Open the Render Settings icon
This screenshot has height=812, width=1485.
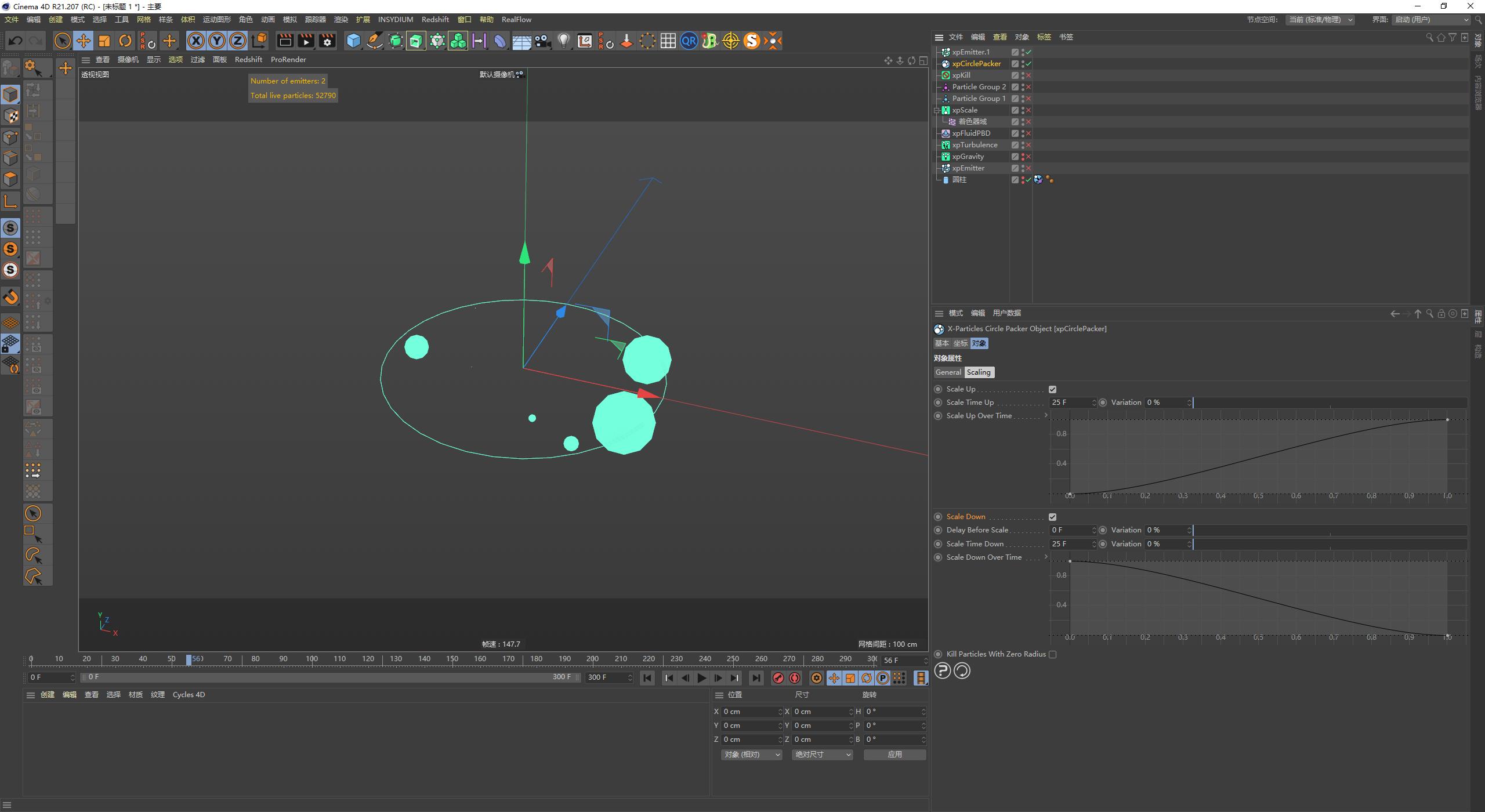pos(327,41)
